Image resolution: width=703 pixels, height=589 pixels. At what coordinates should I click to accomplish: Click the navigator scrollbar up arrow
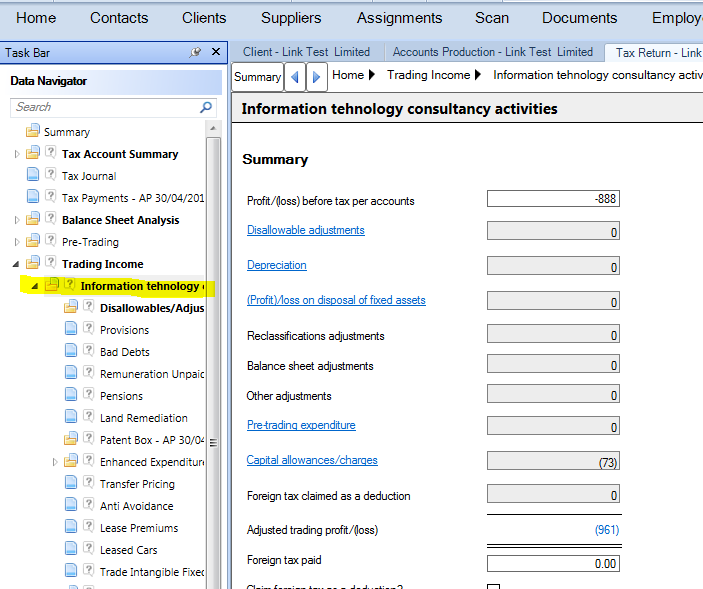tap(213, 129)
